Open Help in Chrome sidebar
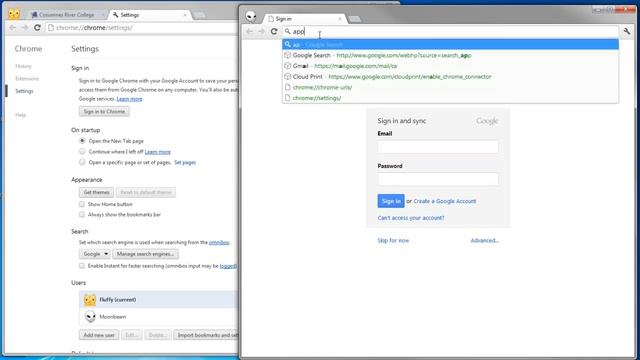 pyautogui.click(x=20, y=115)
